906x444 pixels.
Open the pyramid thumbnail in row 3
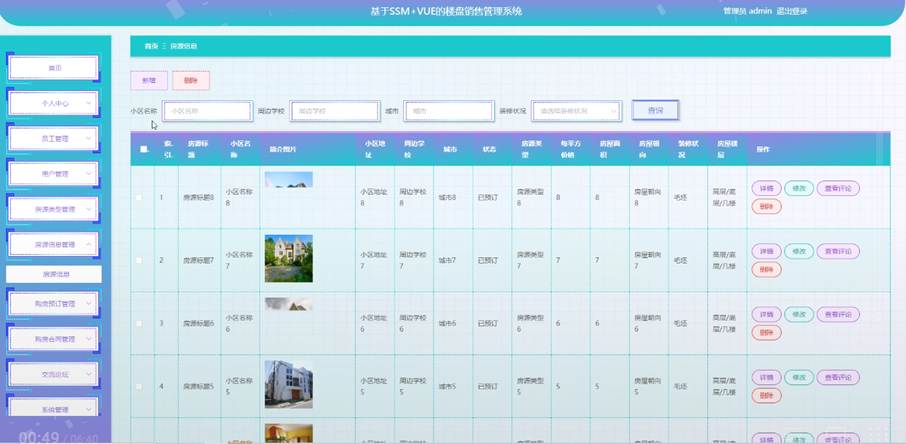point(288,304)
